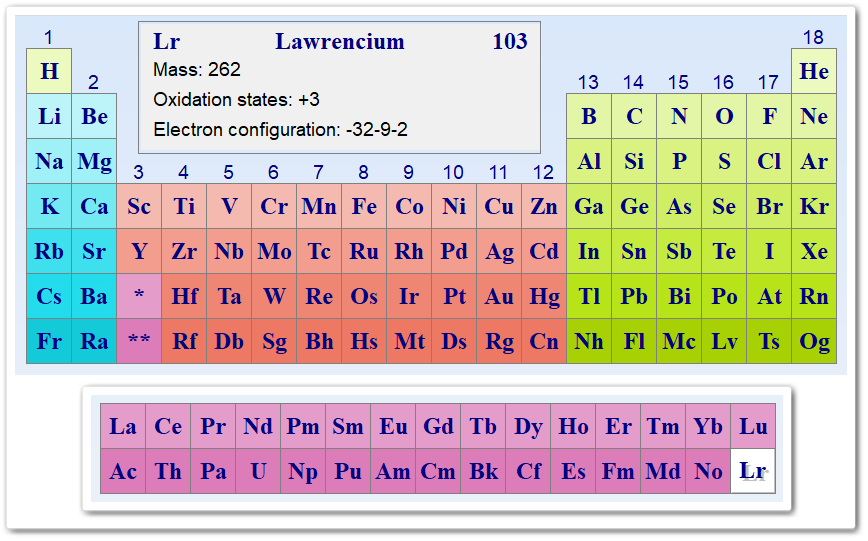Click the 'Lawrencium' name in info panel

(x=340, y=42)
